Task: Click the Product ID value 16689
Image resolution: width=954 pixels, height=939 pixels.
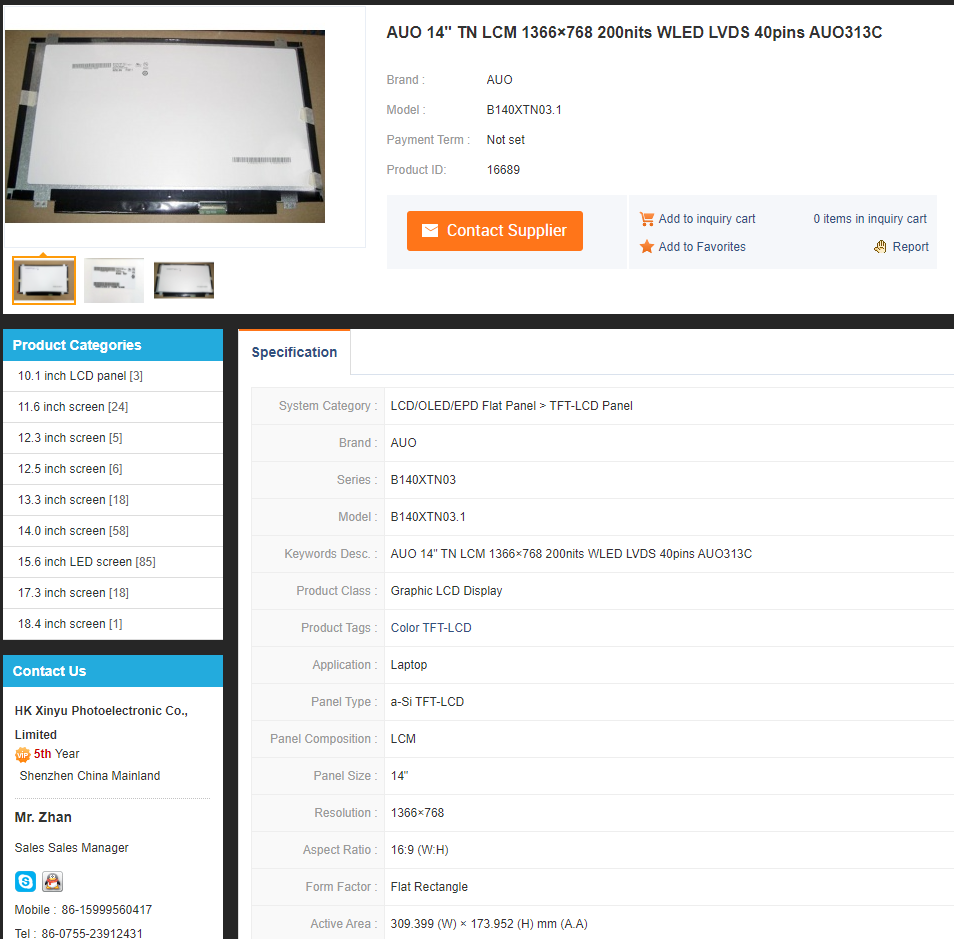Action: [503, 170]
